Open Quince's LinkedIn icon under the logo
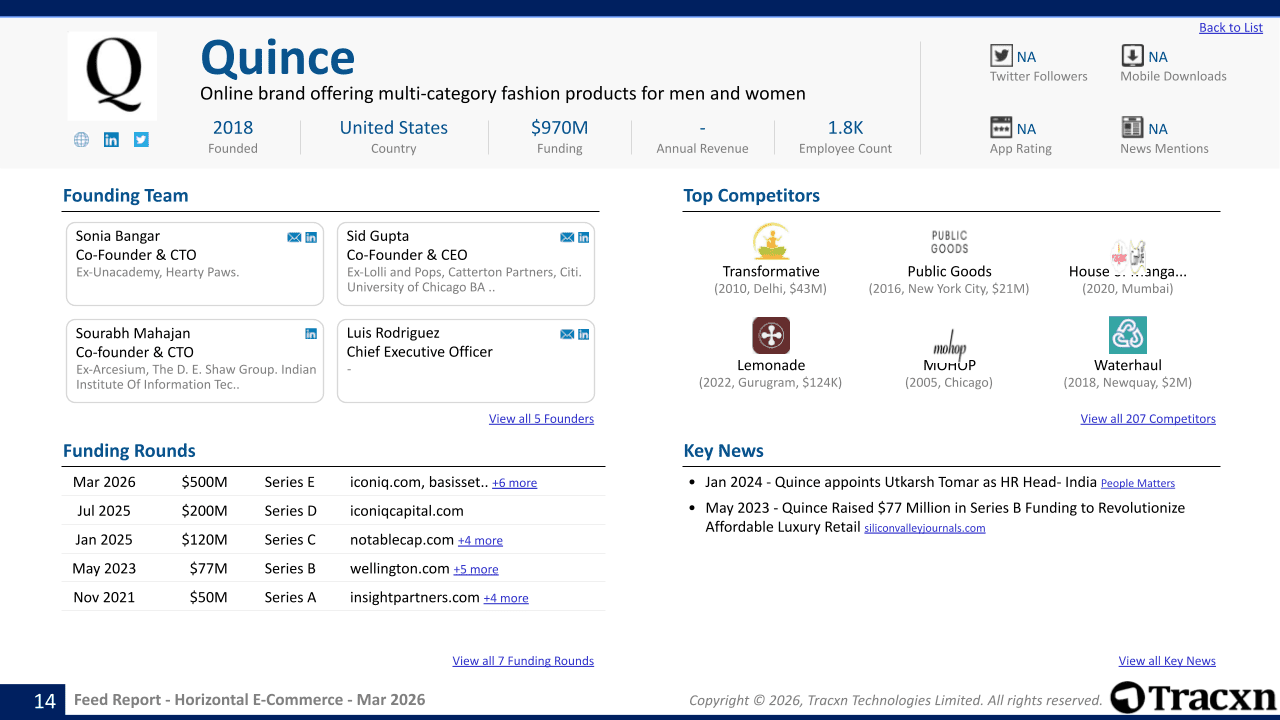The height and width of the screenshot is (720, 1280). [111, 140]
